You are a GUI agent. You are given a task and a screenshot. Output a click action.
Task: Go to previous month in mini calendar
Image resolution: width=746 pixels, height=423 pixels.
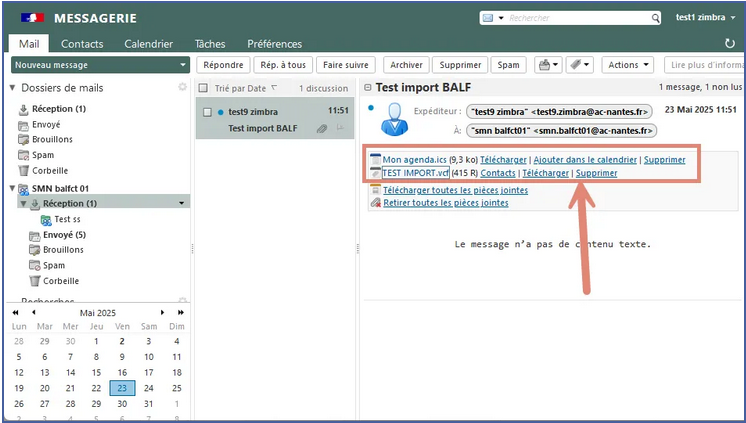31,311
